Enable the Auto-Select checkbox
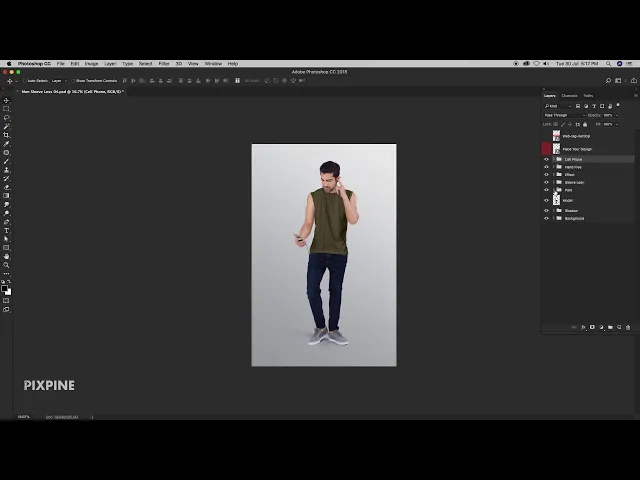This screenshot has height=480, width=640. (x=24, y=80)
